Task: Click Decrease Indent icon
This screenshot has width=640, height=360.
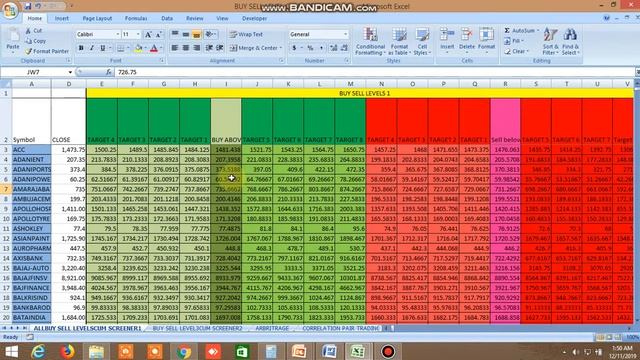Action: pos(209,48)
